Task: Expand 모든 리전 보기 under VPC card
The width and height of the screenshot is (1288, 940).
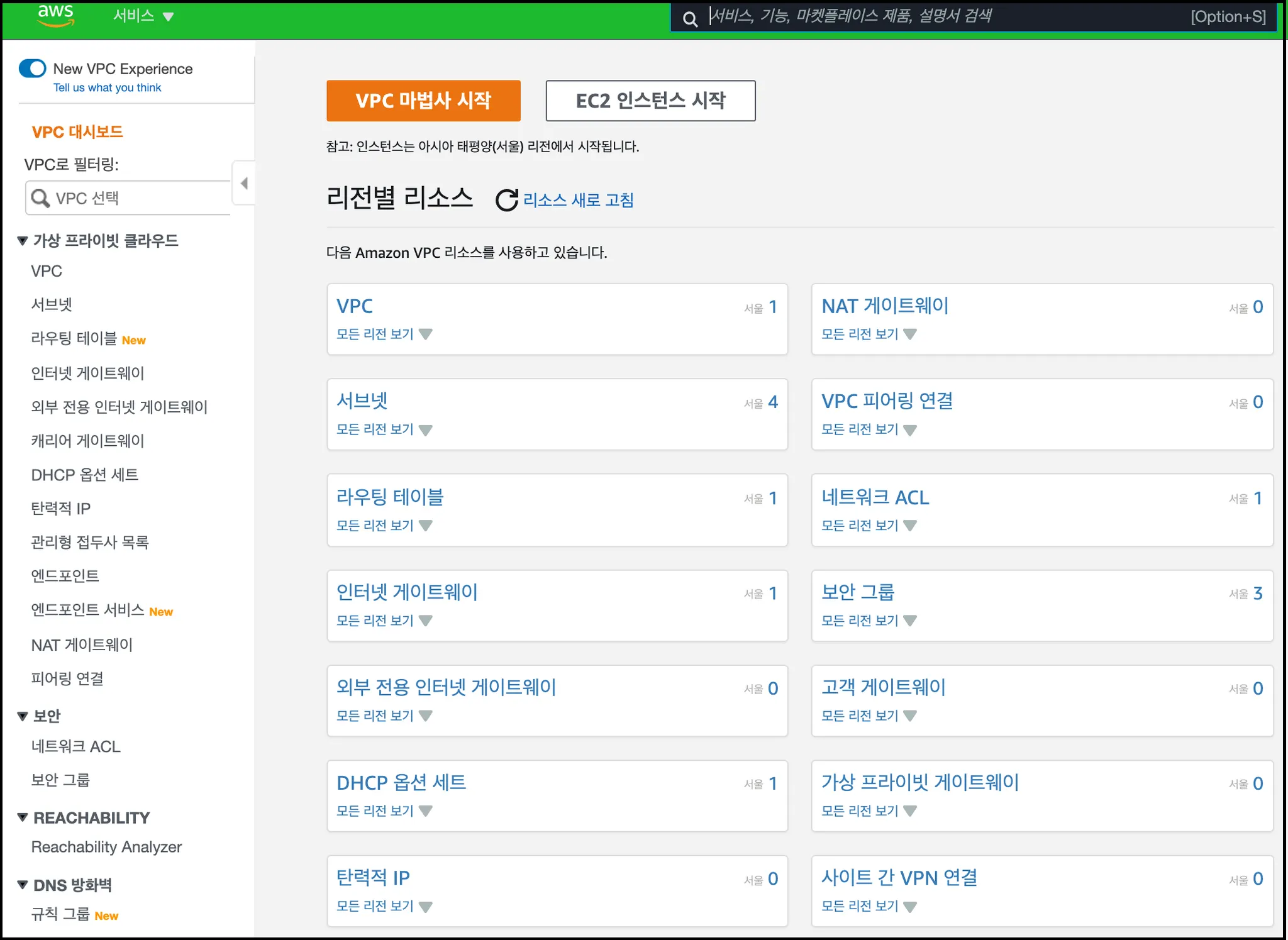Action: tap(384, 334)
